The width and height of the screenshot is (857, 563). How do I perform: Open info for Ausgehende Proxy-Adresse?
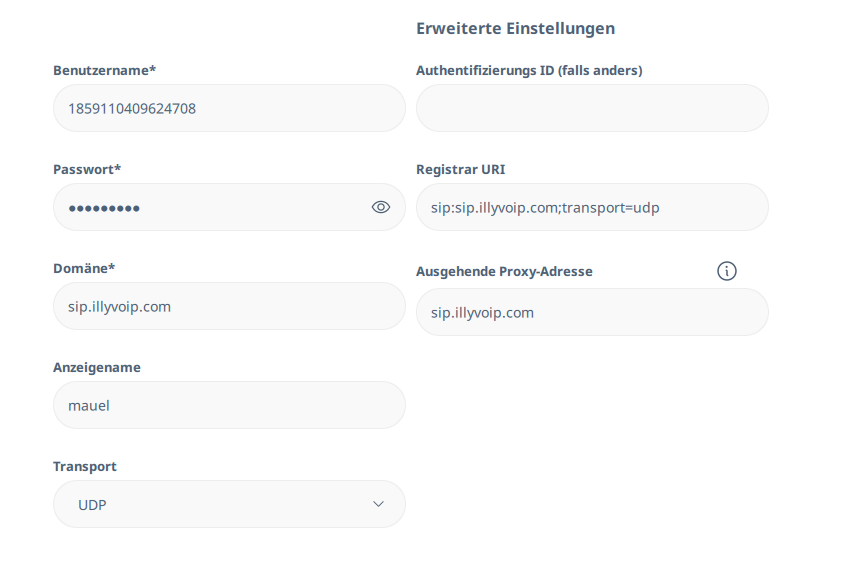pyautogui.click(x=726, y=271)
